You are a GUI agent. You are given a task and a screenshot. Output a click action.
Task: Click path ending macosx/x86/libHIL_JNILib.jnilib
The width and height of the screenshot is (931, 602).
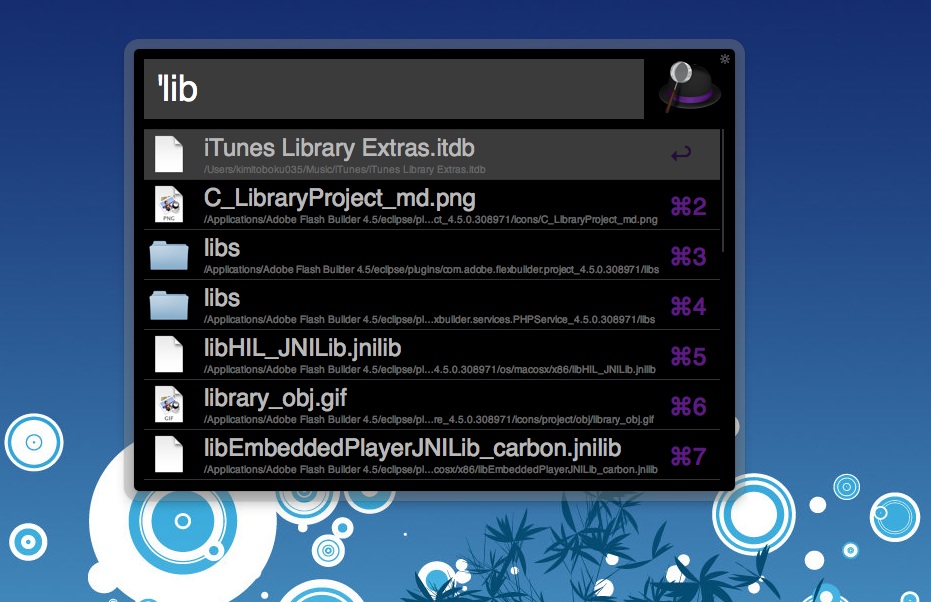429,369
